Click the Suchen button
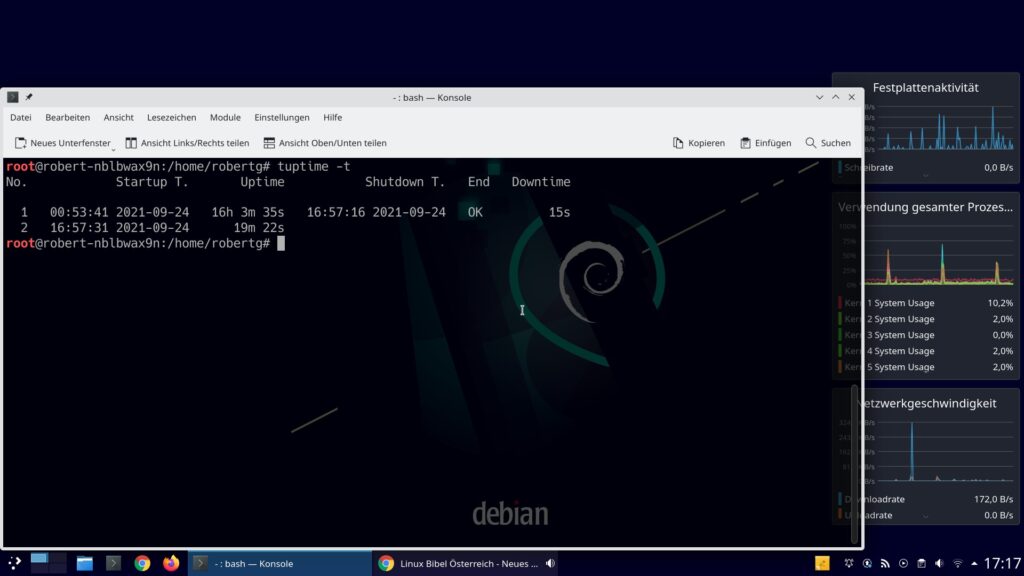 point(827,143)
